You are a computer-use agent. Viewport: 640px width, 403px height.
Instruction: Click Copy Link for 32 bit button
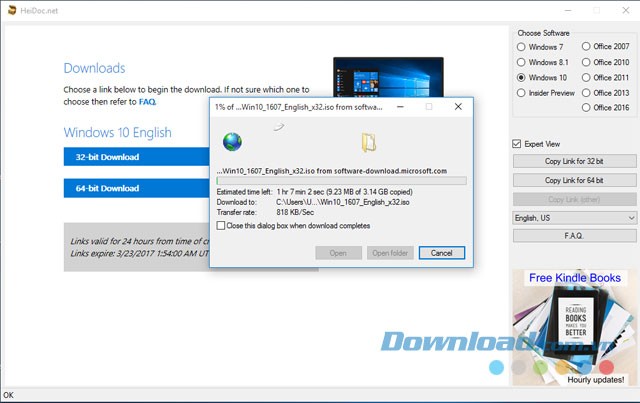tap(574, 161)
